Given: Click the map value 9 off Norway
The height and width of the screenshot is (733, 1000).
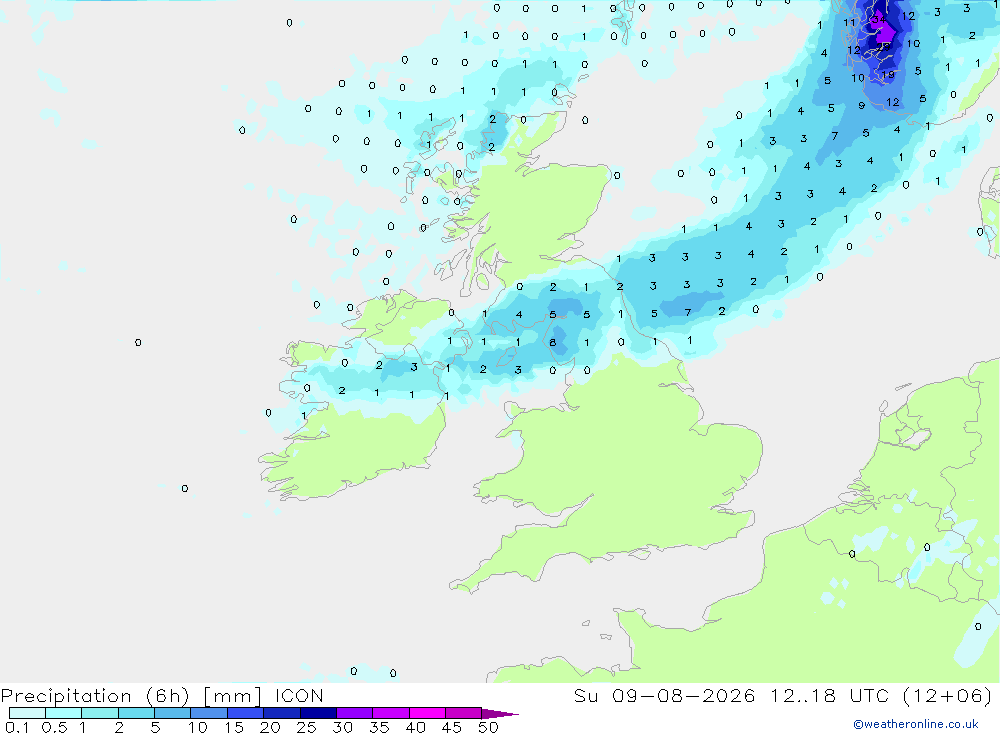Looking at the screenshot, I should point(862,105).
